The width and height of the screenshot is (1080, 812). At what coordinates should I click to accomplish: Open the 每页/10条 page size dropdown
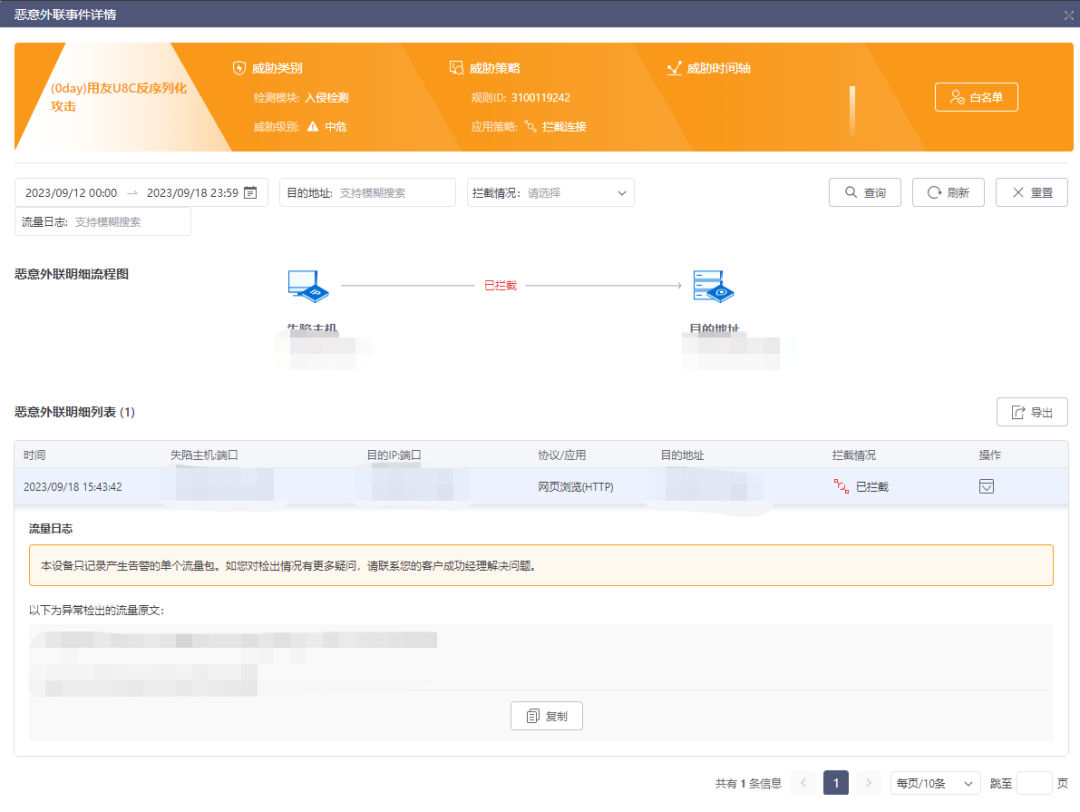coord(935,783)
